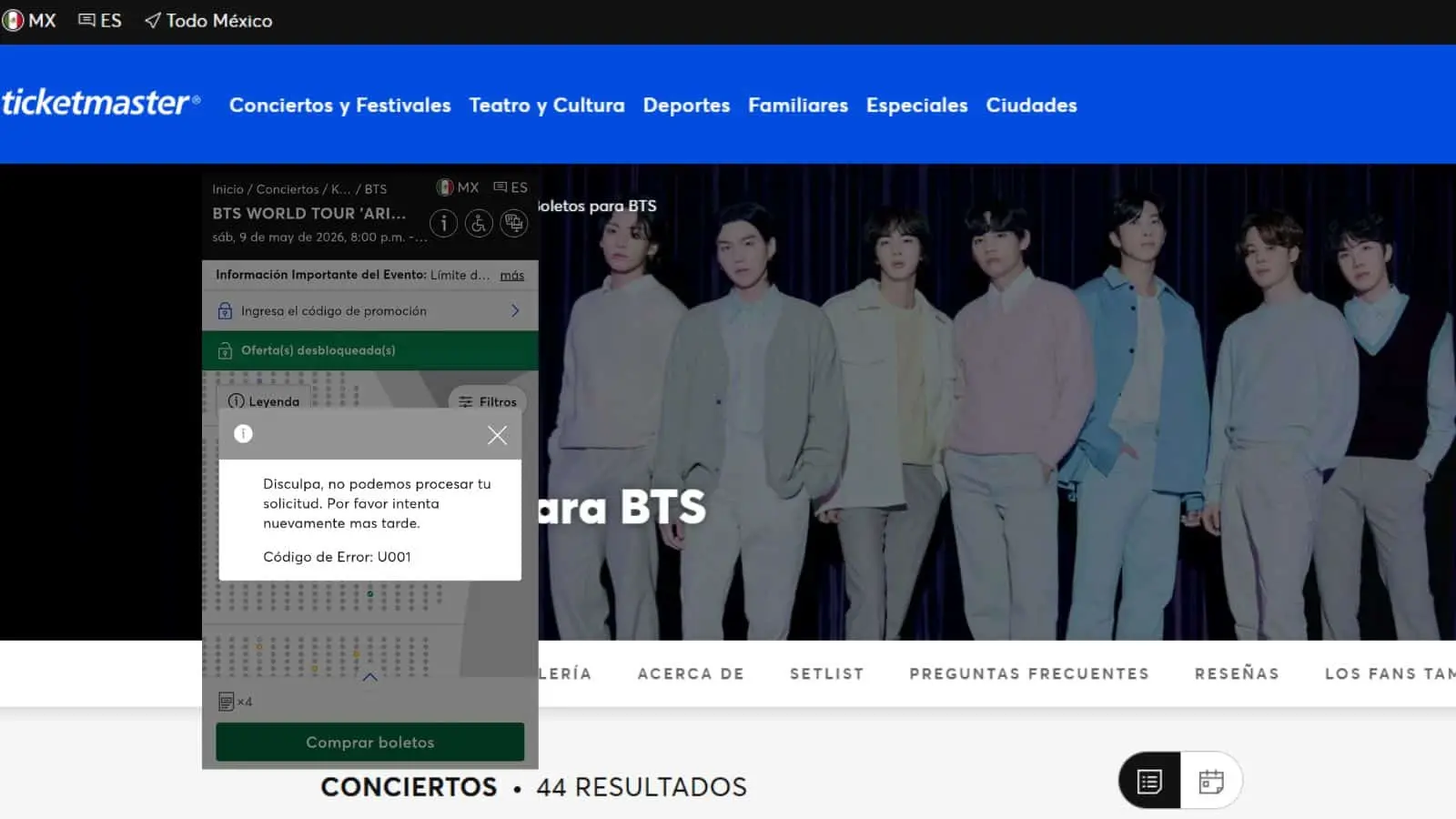Viewport: 1456px width, 819px height.
Task: Expand panel with the up chevron
Action: 369,677
